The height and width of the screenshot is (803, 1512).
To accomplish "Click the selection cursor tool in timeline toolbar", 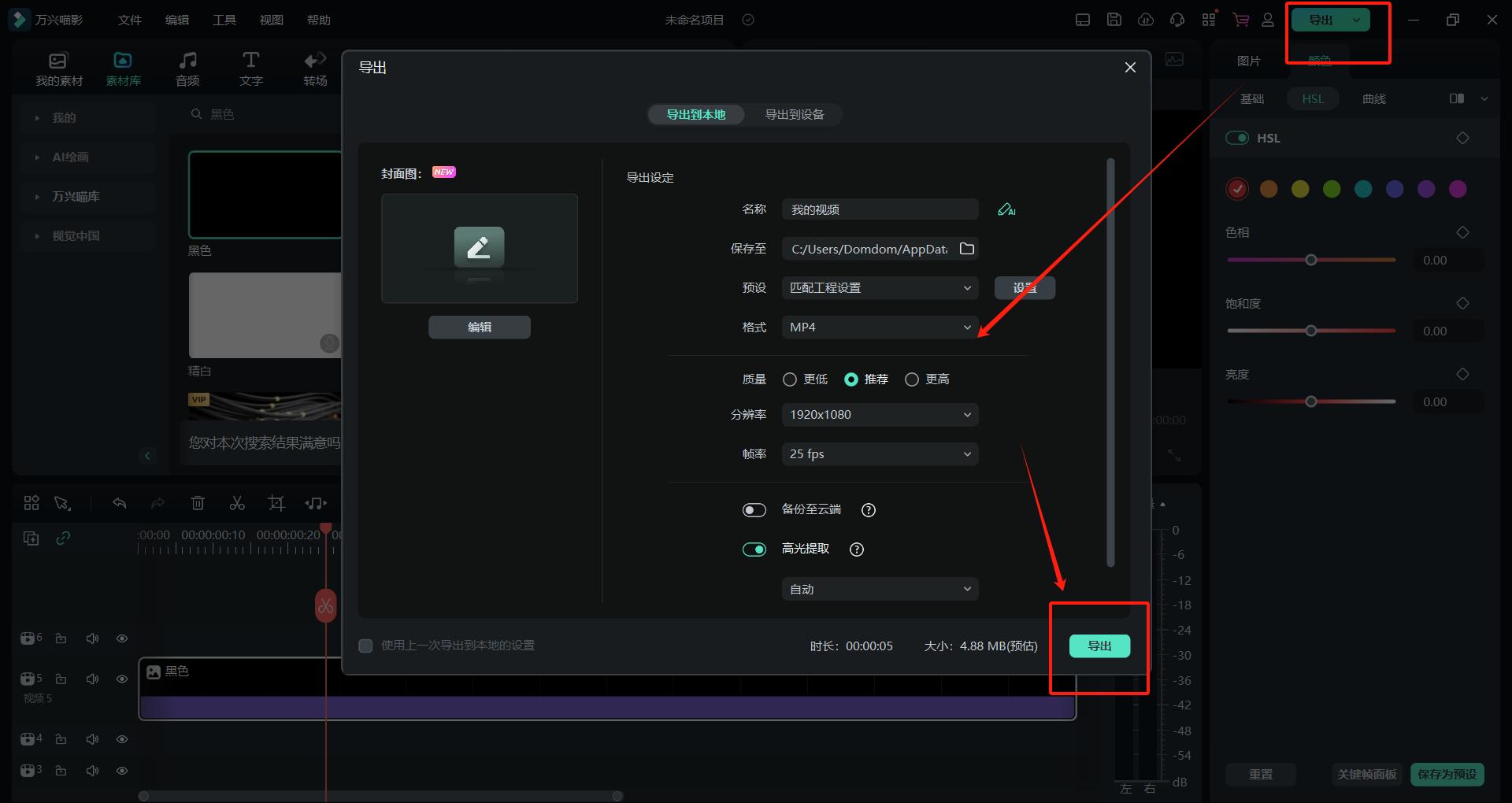I will (x=62, y=503).
